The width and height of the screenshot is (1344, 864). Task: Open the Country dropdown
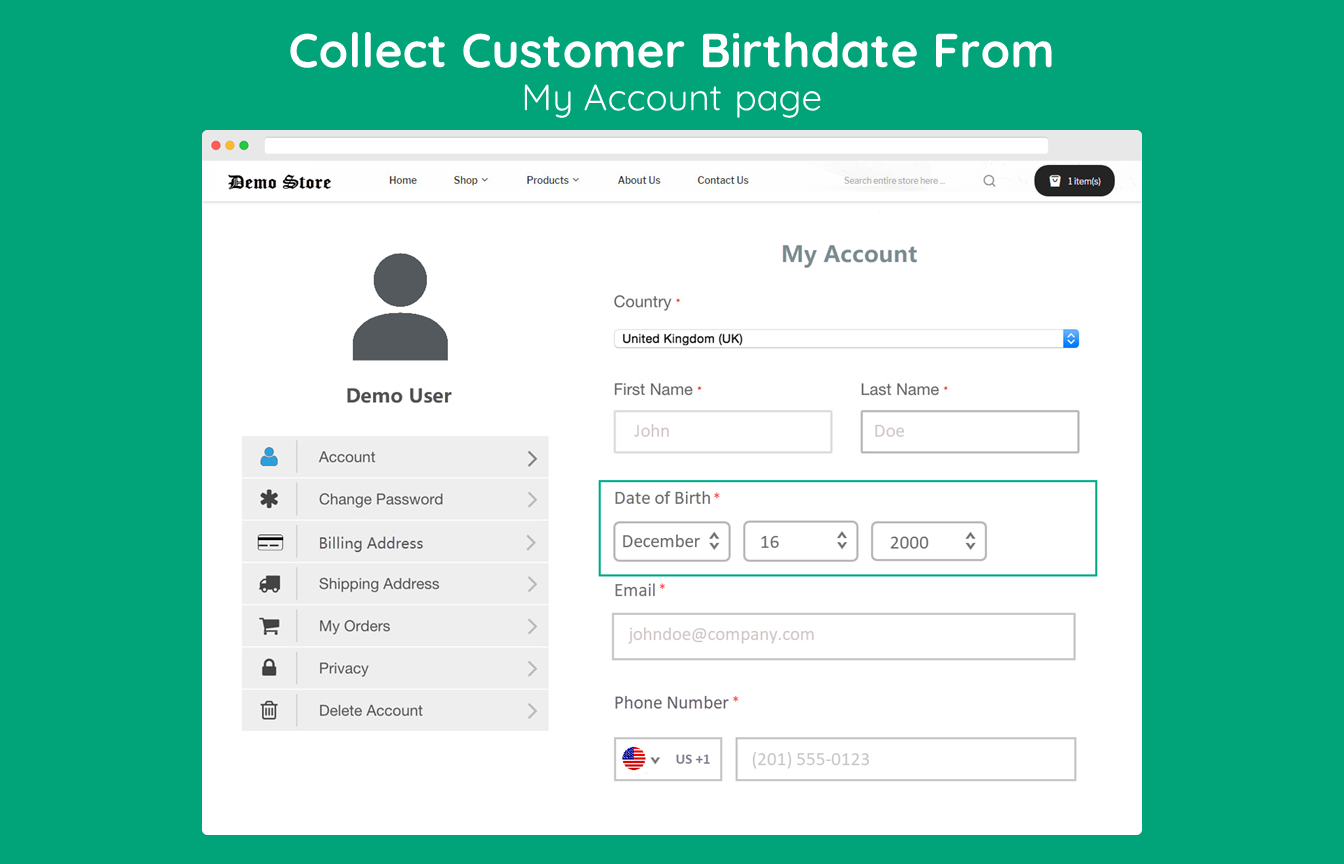coord(845,339)
